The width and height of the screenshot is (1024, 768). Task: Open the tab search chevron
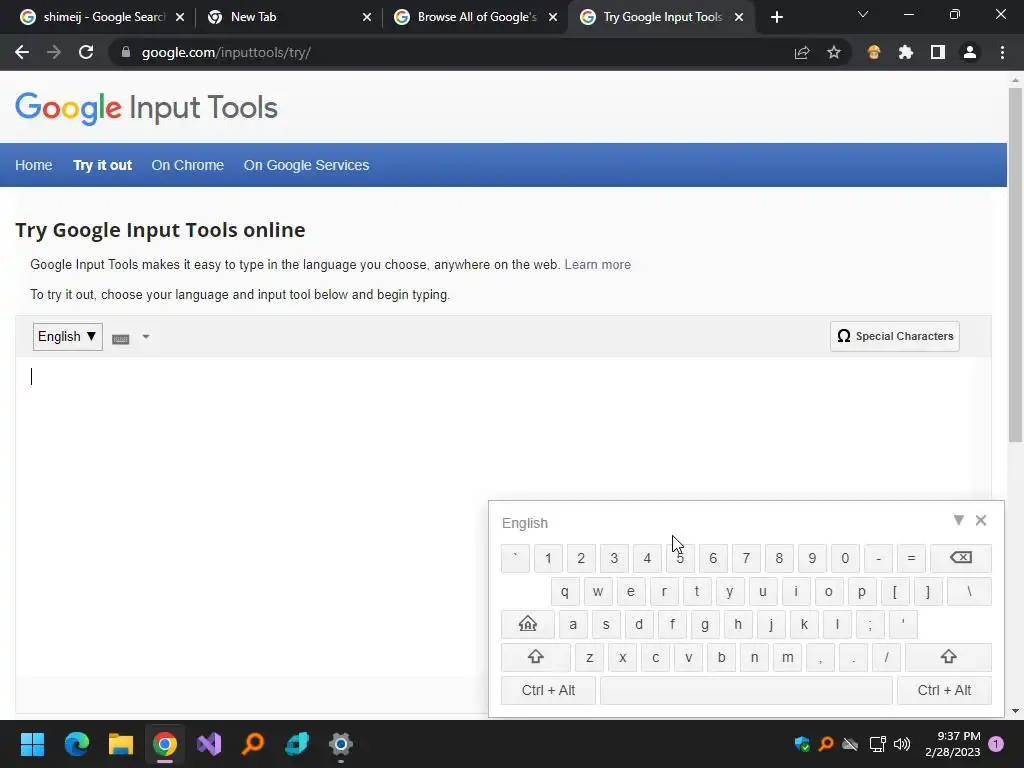click(863, 14)
